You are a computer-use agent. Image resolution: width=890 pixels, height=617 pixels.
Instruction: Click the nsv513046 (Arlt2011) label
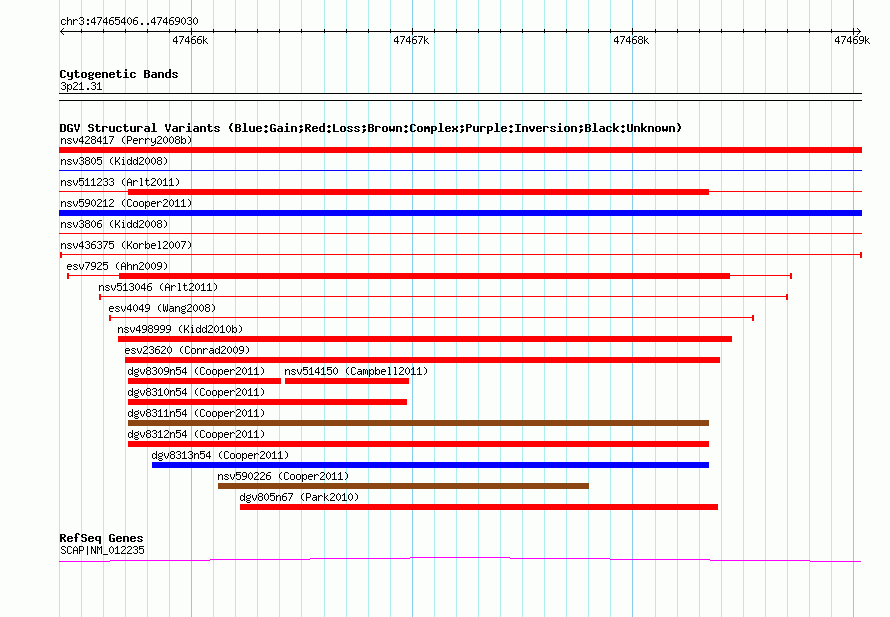coord(158,287)
